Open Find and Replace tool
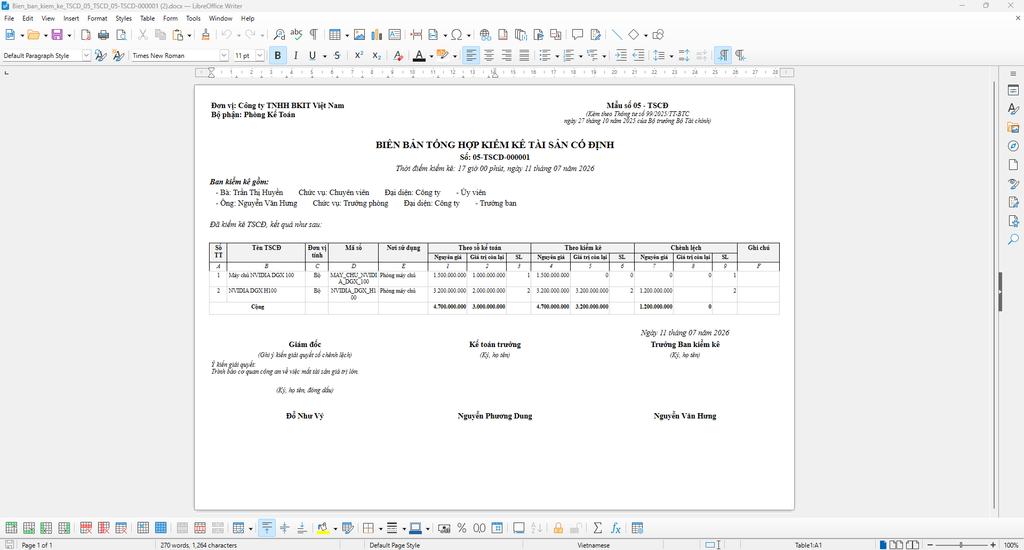This screenshot has width=1024, height=550. pyautogui.click(x=279, y=35)
